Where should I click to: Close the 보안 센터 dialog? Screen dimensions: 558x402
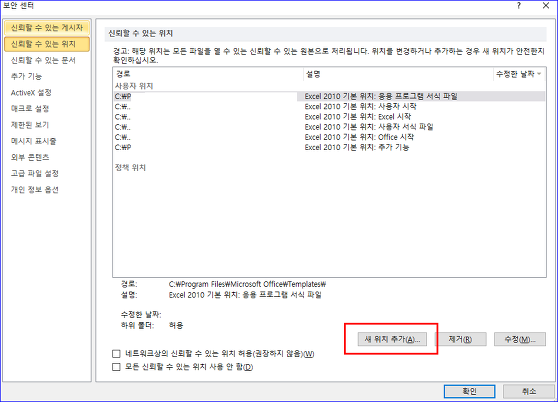point(546,6)
